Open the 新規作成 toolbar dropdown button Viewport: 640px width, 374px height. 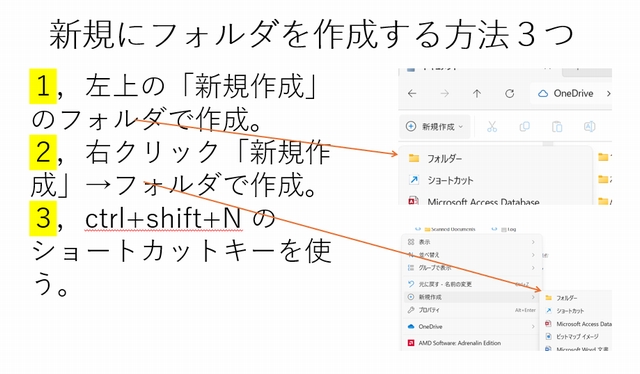[435, 127]
